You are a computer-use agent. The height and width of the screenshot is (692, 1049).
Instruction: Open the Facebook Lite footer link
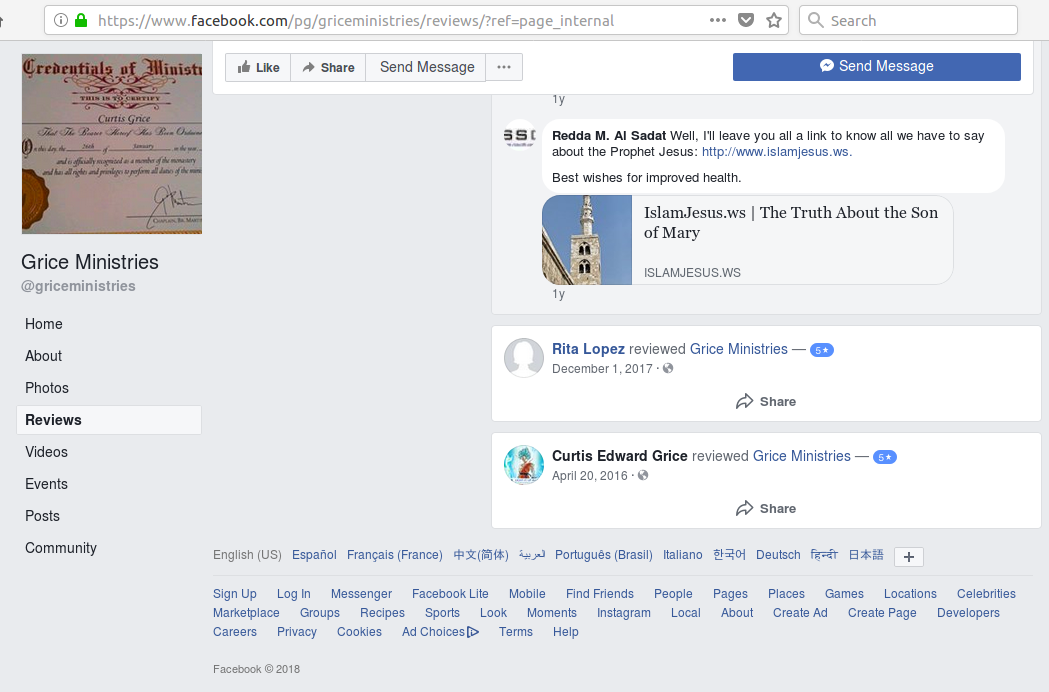pos(450,594)
